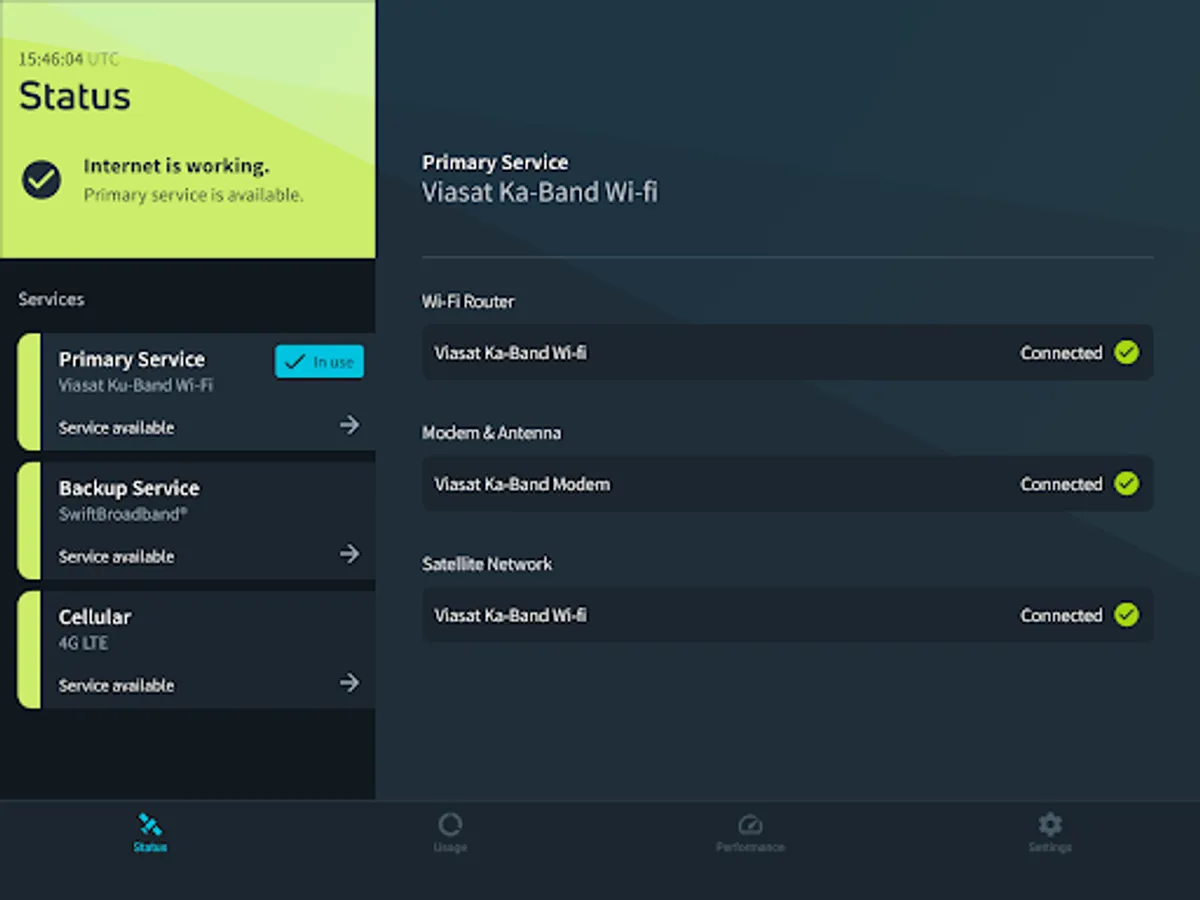Click the Internet is working checkmark icon
This screenshot has height=900, width=1200.
coord(42,180)
